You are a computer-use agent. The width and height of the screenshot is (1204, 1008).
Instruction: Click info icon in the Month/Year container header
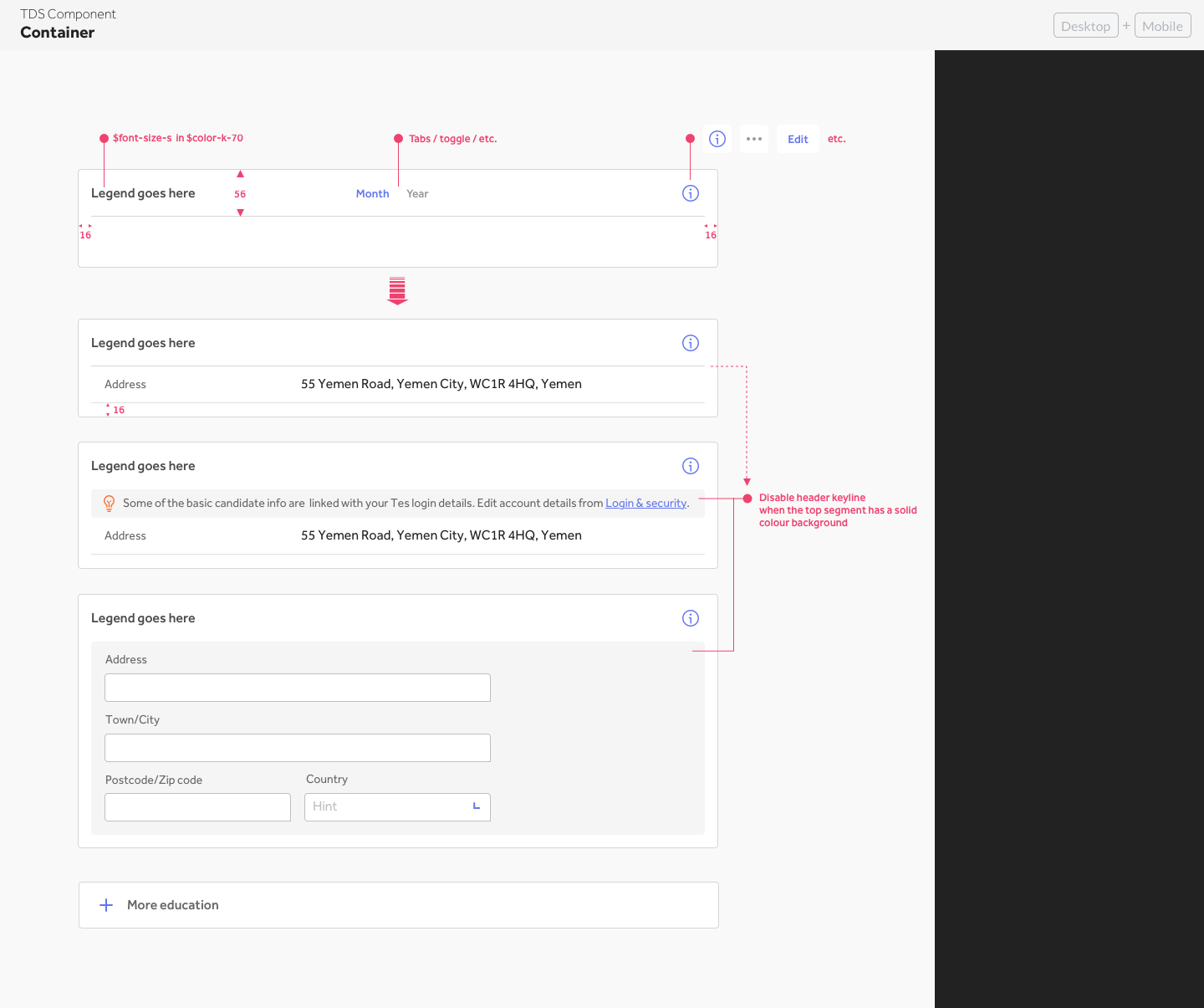[691, 193]
